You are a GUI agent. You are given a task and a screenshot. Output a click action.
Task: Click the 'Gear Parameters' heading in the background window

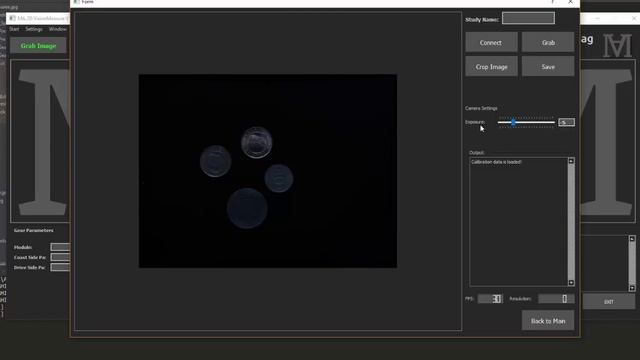click(33, 230)
